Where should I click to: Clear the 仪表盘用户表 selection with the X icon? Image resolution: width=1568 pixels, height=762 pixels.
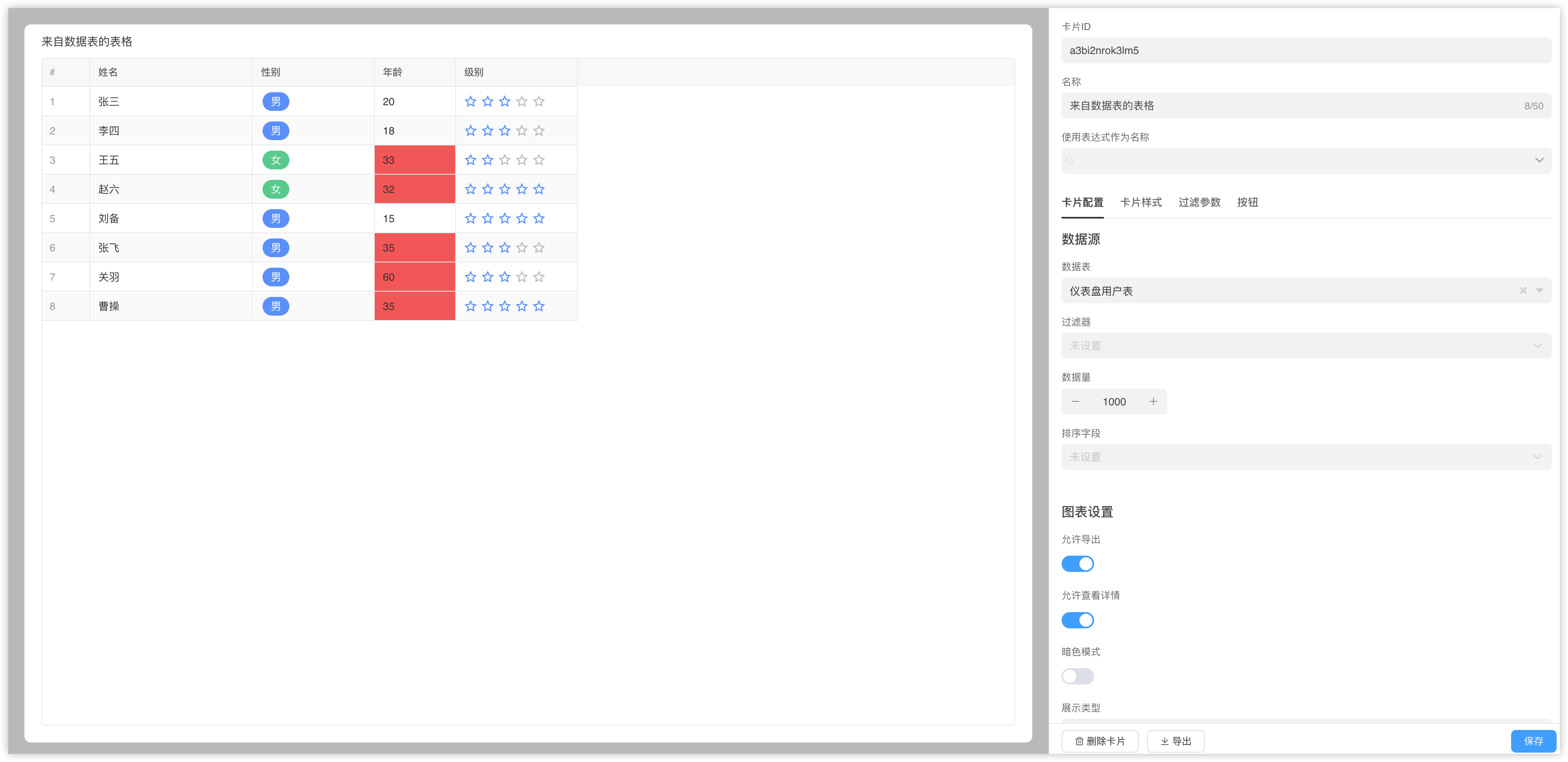tap(1523, 291)
